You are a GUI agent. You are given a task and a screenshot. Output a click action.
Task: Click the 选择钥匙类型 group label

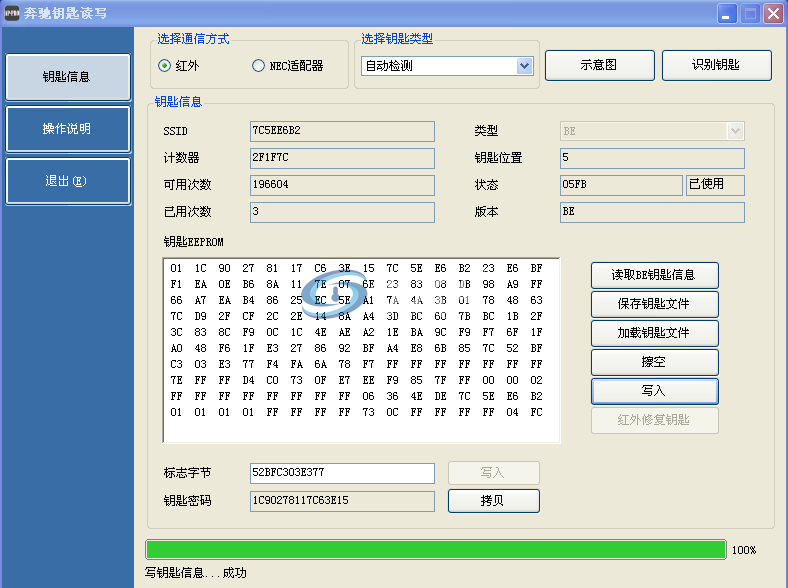pyautogui.click(x=397, y=39)
